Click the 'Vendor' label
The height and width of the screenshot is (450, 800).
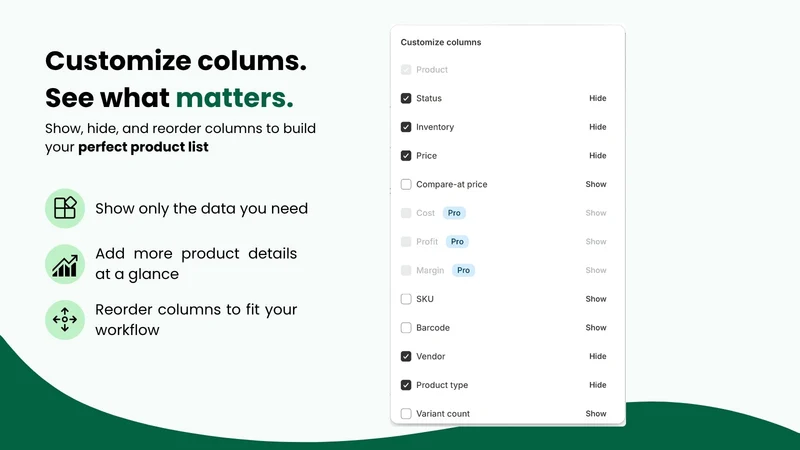[431, 356]
